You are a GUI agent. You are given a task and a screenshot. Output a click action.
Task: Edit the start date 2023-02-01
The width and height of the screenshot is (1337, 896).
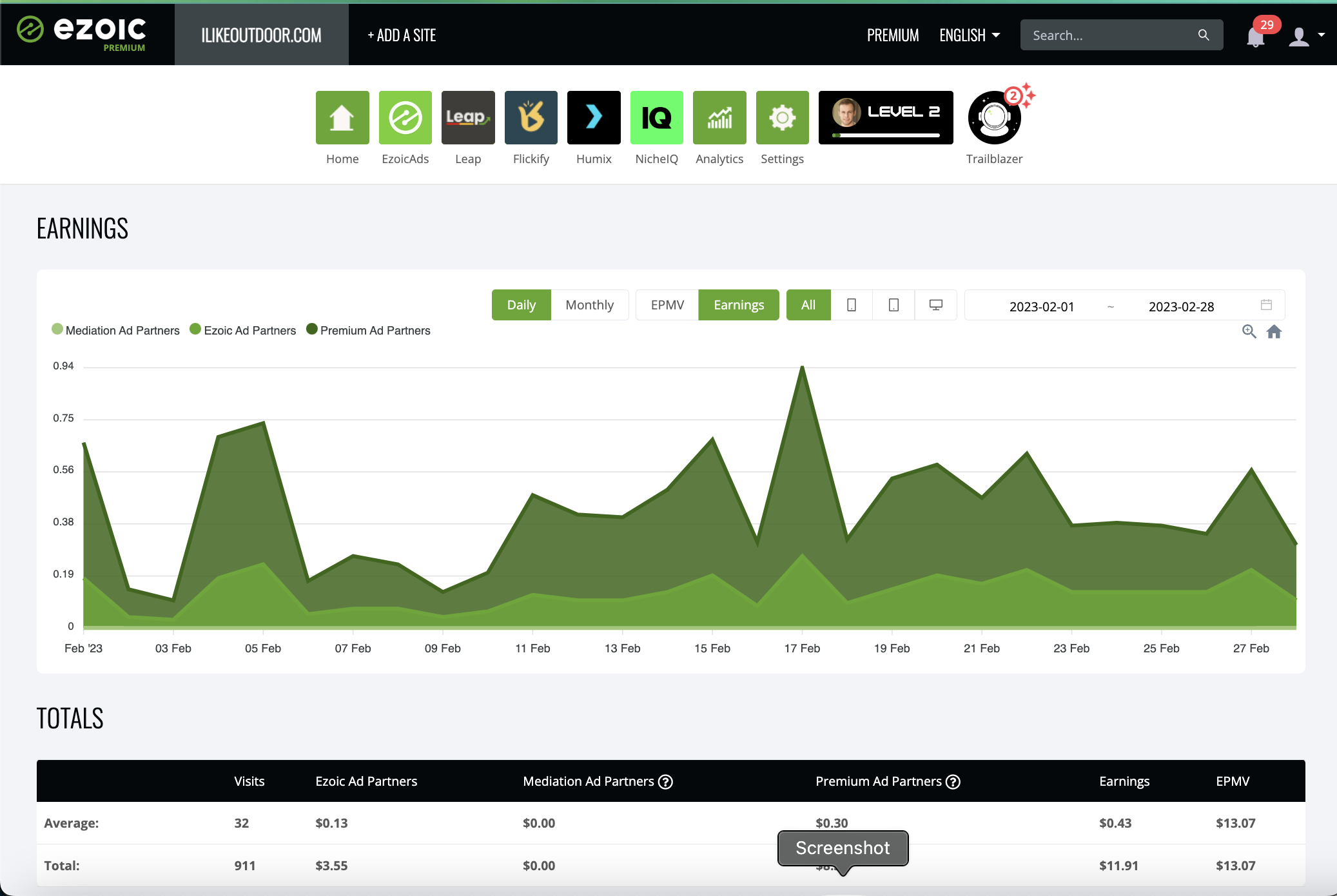[1042, 306]
